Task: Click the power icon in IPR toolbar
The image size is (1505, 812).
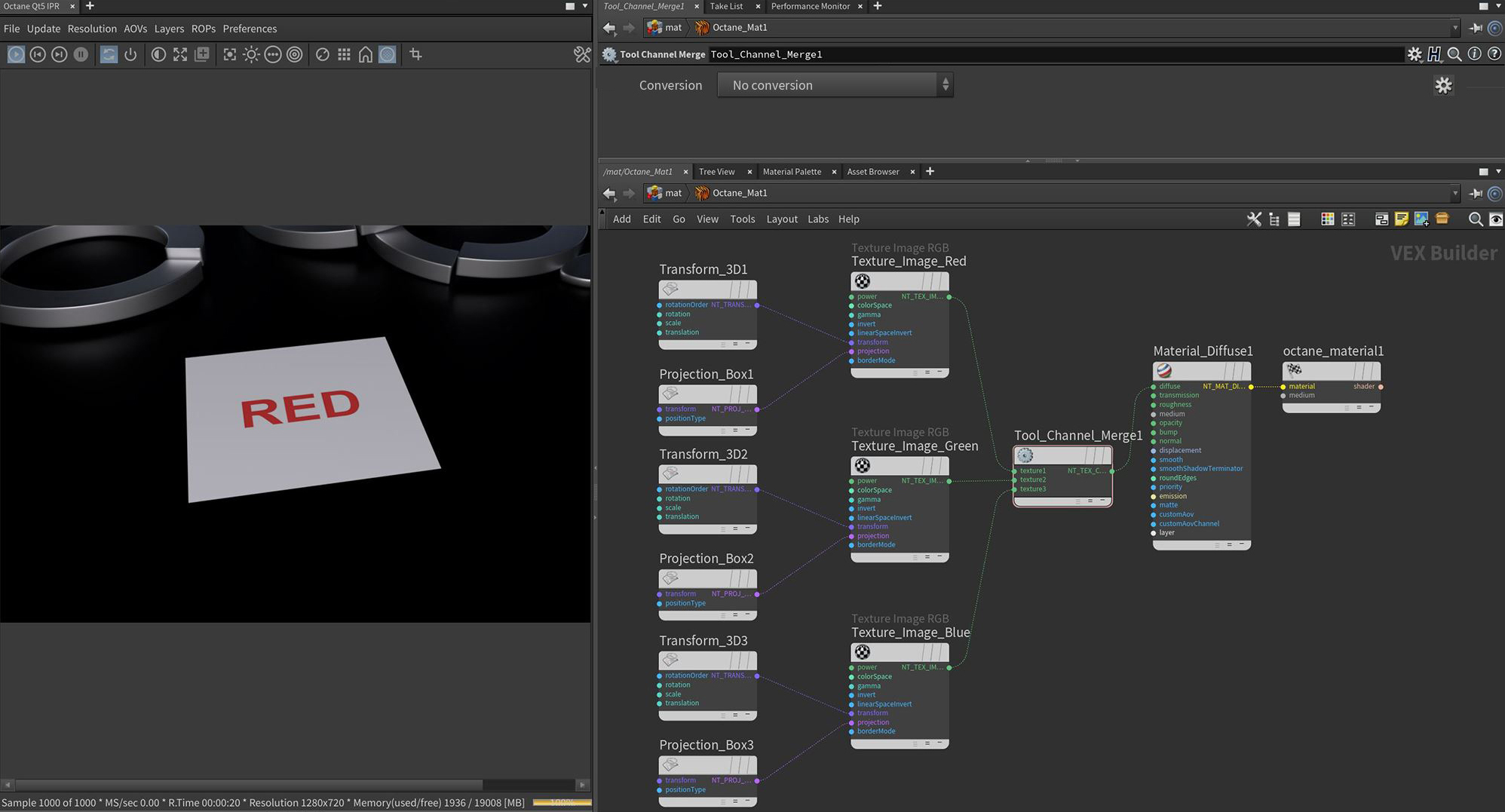Action: (130, 54)
